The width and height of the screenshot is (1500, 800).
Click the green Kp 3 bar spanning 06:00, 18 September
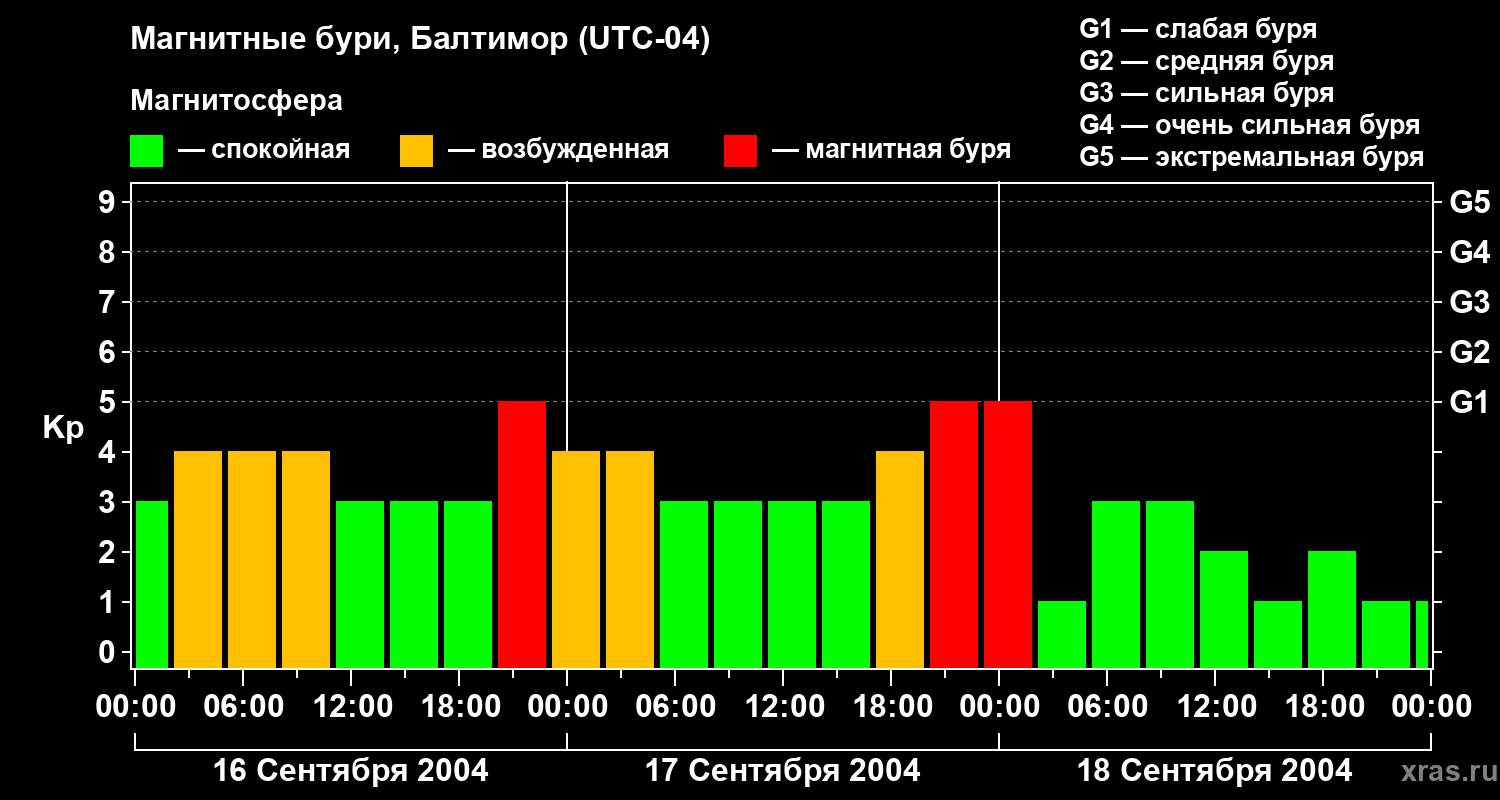tap(1116, 584)
